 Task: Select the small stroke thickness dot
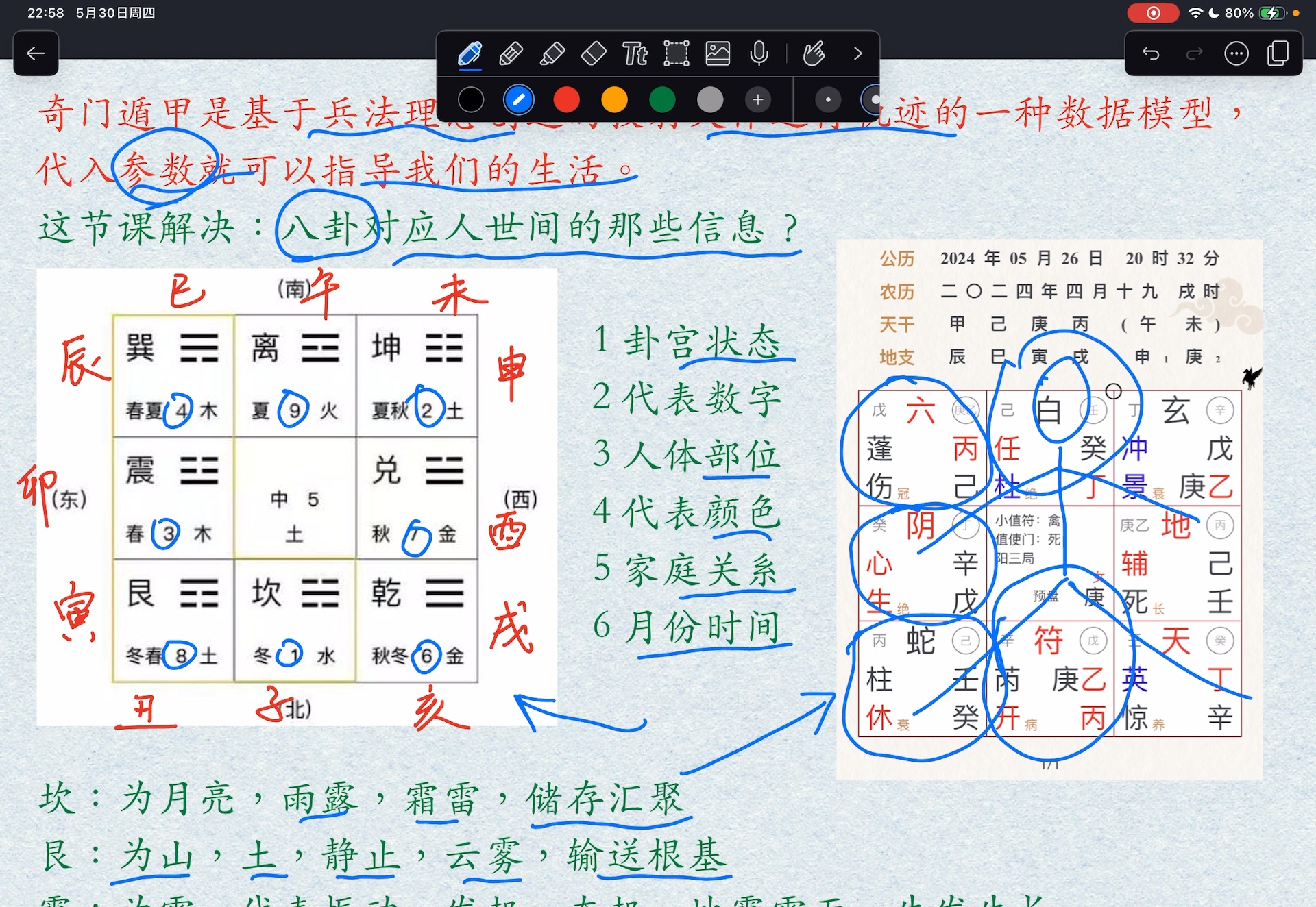pos(828,100)
